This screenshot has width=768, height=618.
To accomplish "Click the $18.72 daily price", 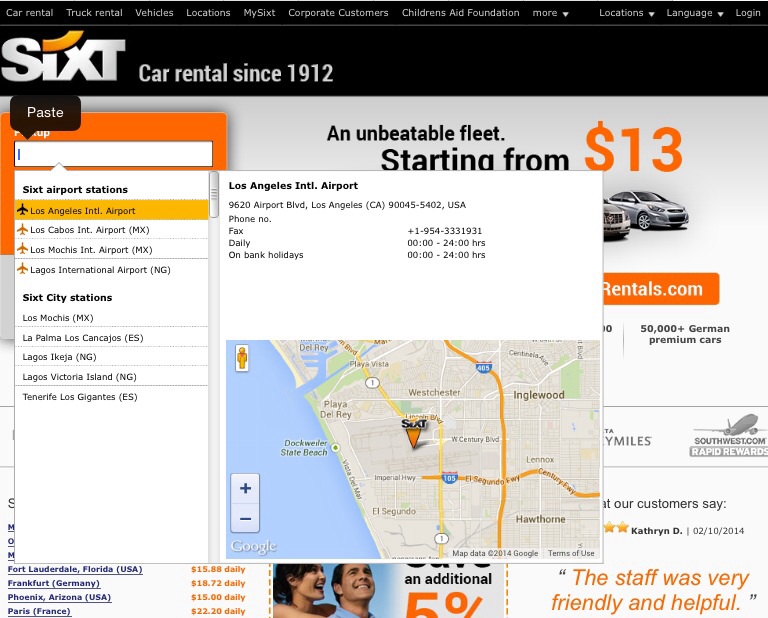I will click(218, 583).
